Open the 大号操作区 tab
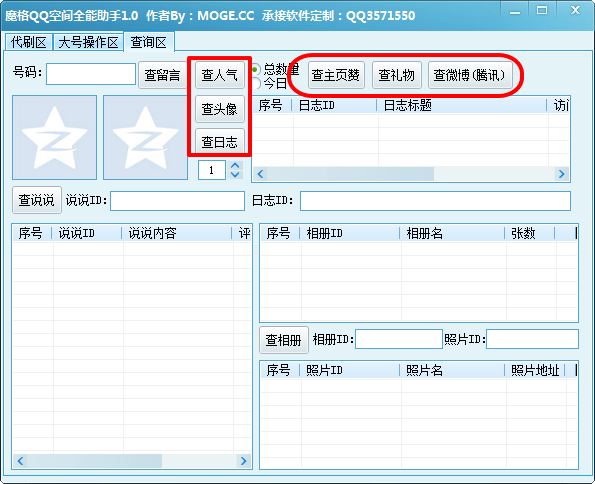Screen dimensions: 595x484 (88, 42)
